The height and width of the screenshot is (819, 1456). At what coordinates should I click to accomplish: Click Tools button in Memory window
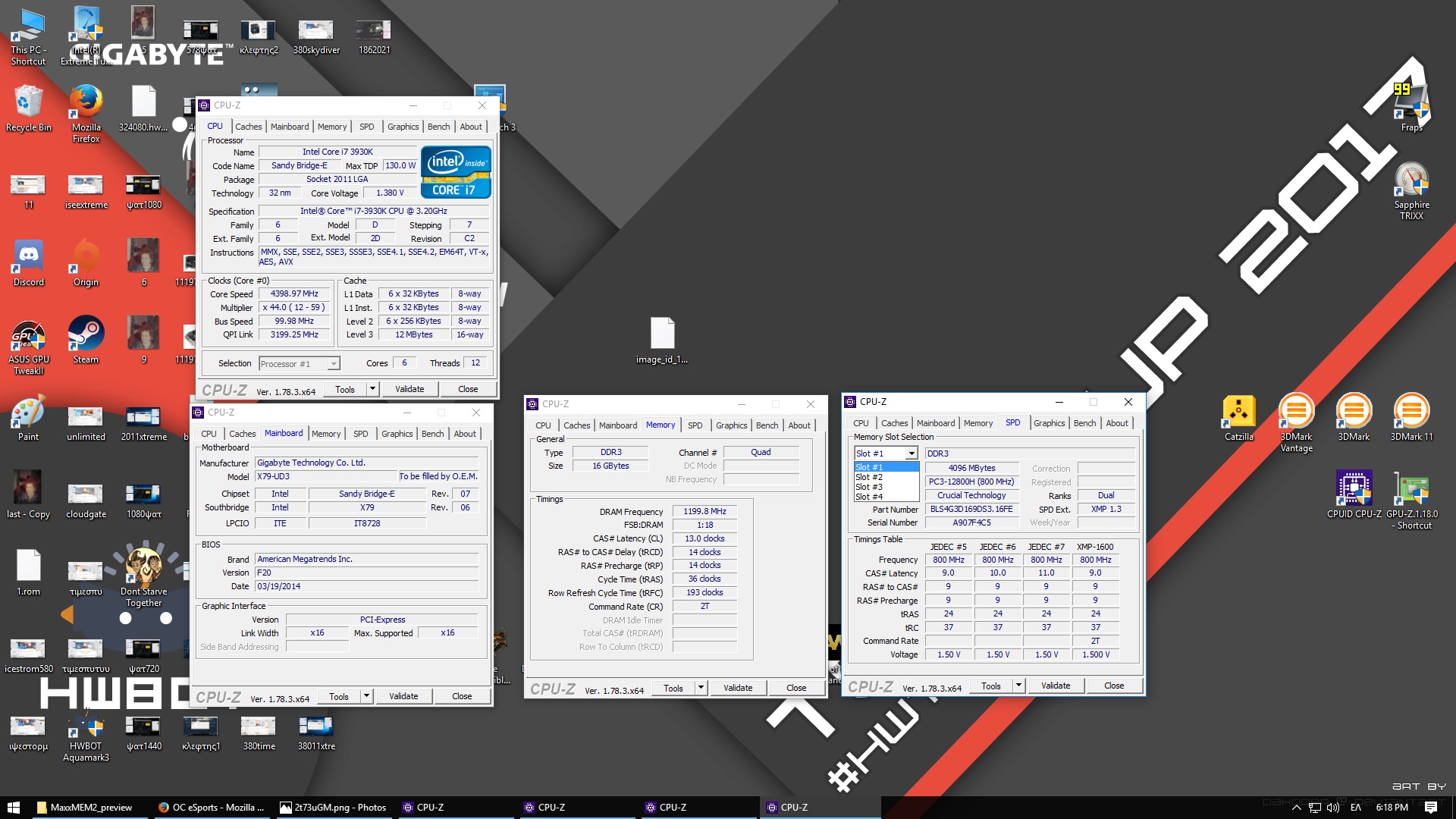click(x=673, y=689)
